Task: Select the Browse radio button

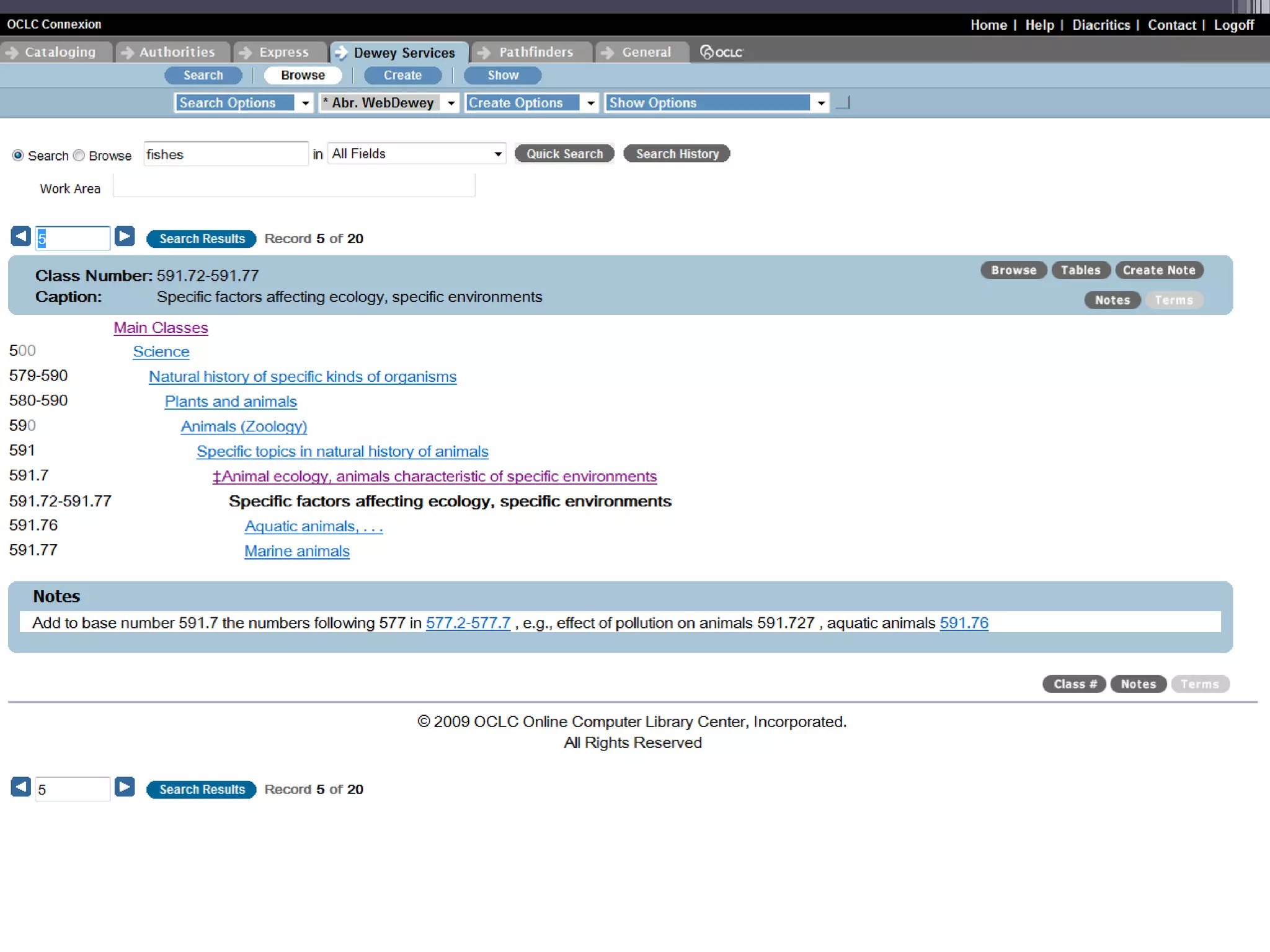Action: tap(79, 156)
